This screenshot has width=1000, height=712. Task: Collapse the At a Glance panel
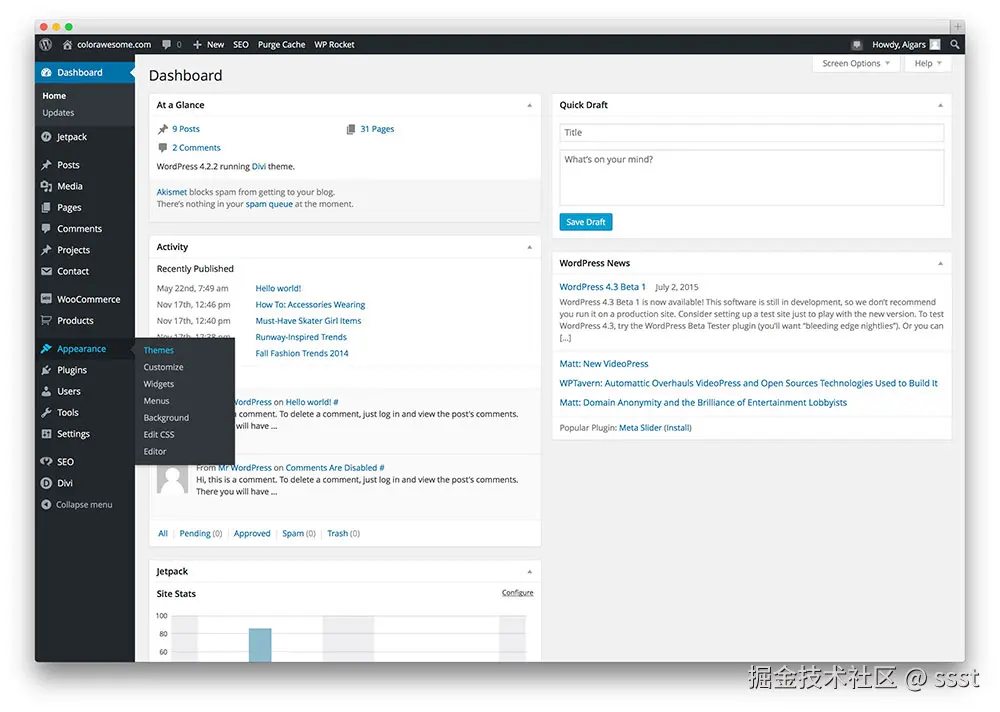click(529, 105)
